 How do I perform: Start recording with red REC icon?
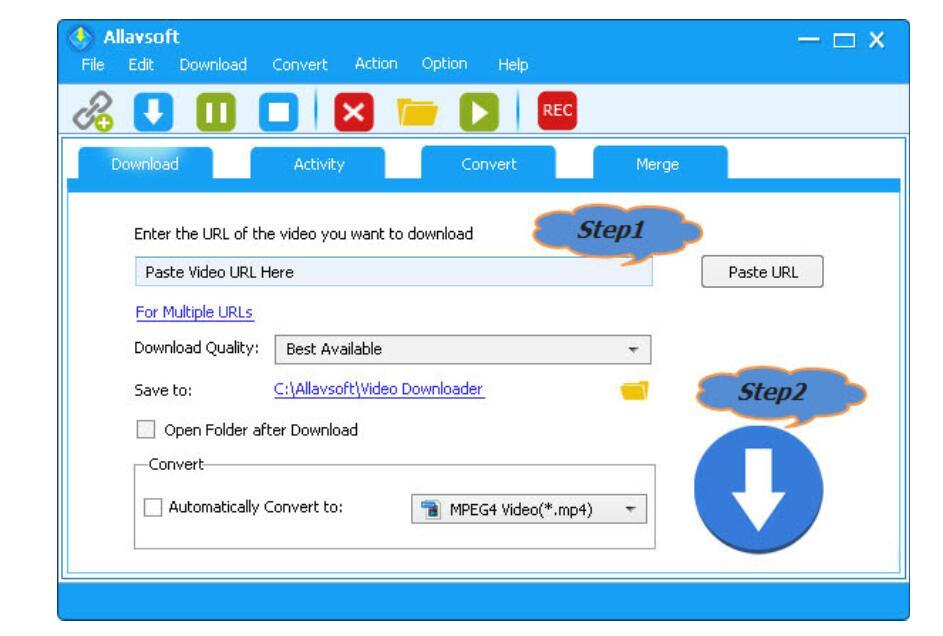click(x=557, y=111)
